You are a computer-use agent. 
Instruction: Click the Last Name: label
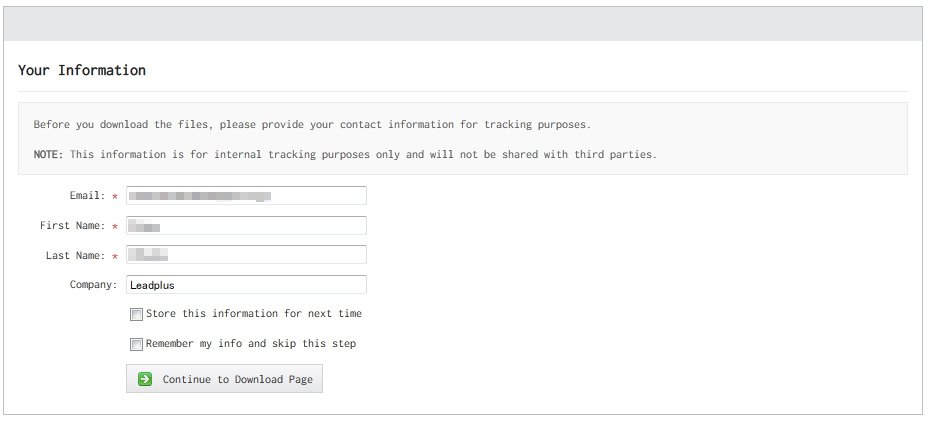[x=75, y=255]
